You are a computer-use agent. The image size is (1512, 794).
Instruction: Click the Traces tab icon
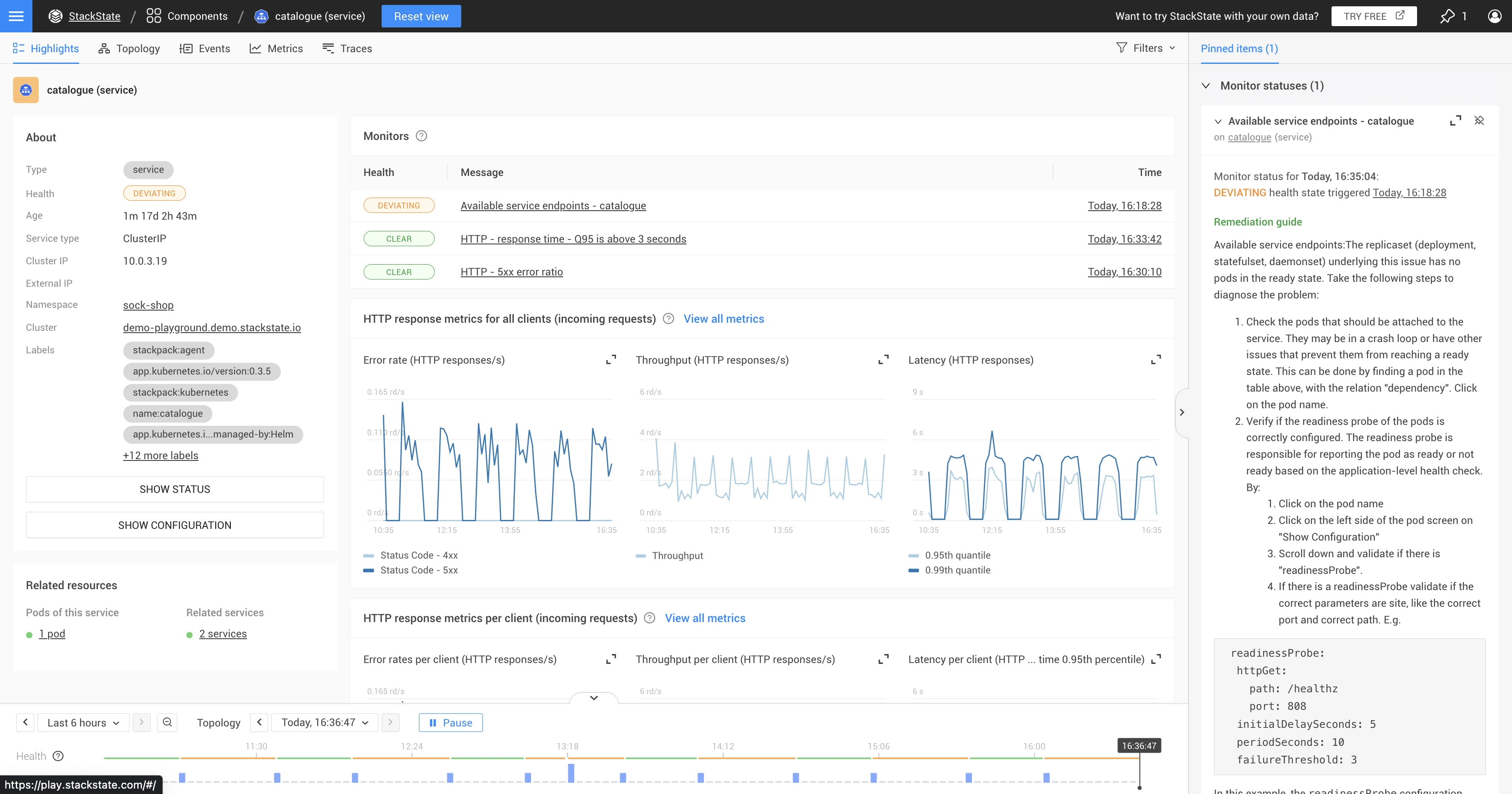click(328, 48)
